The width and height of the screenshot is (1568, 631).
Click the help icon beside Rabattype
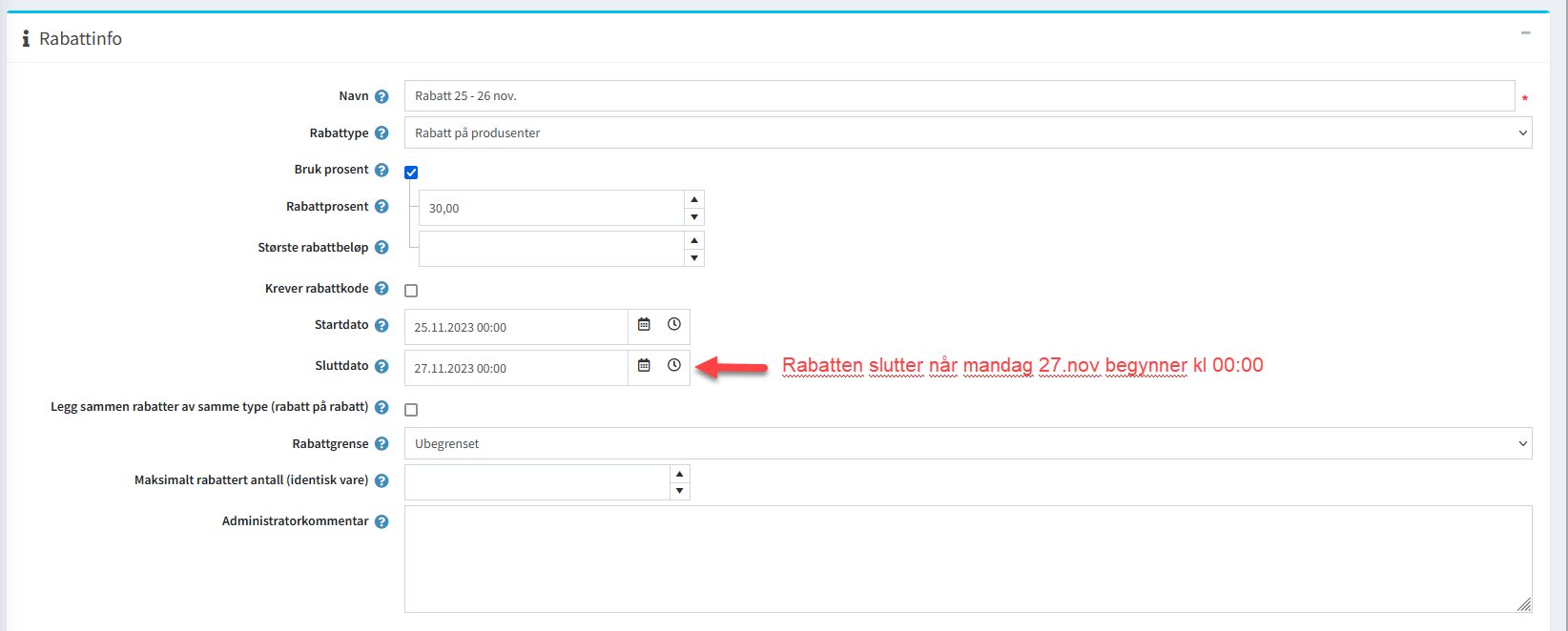(382, 133)
